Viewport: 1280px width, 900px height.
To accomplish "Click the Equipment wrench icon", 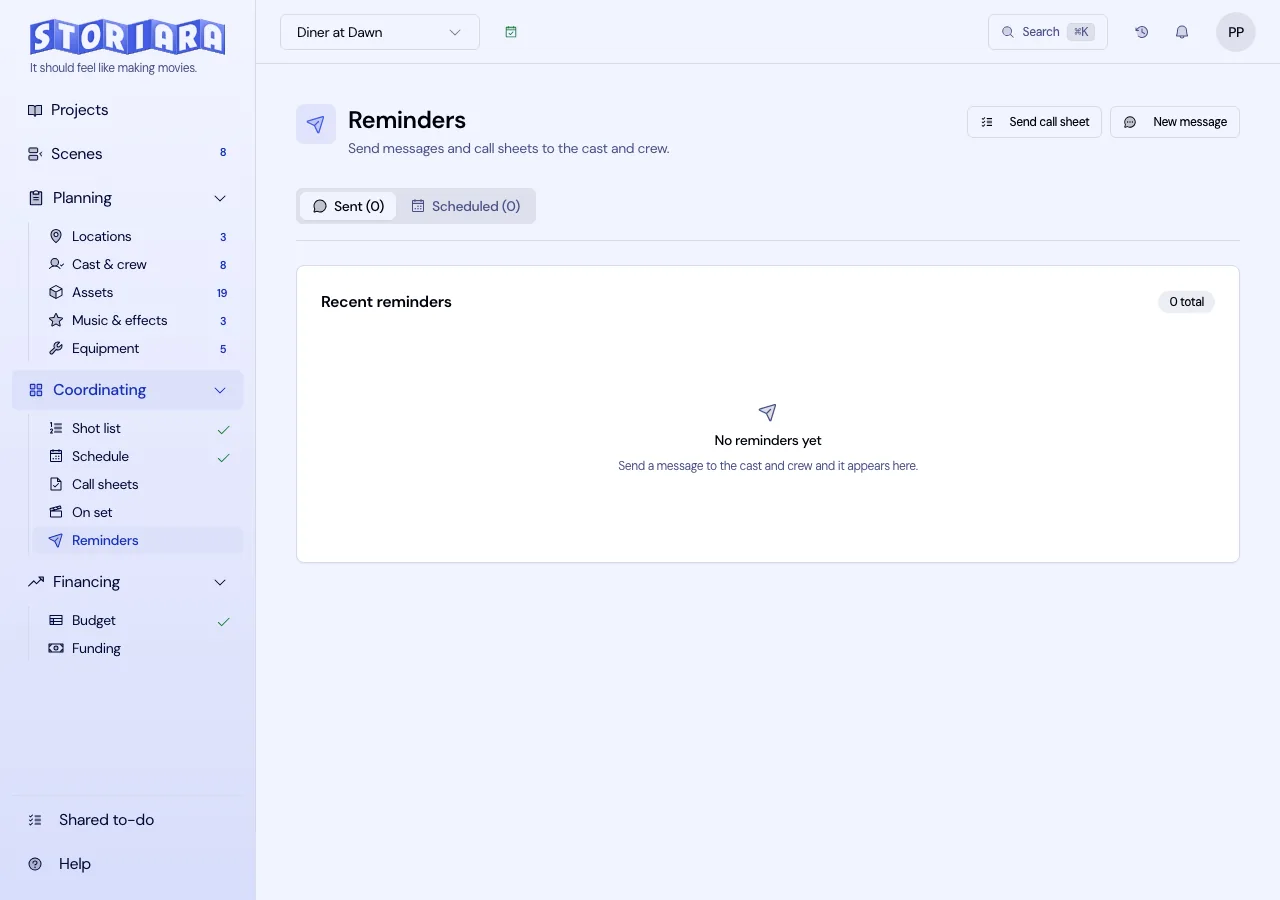I will [56, 348].
